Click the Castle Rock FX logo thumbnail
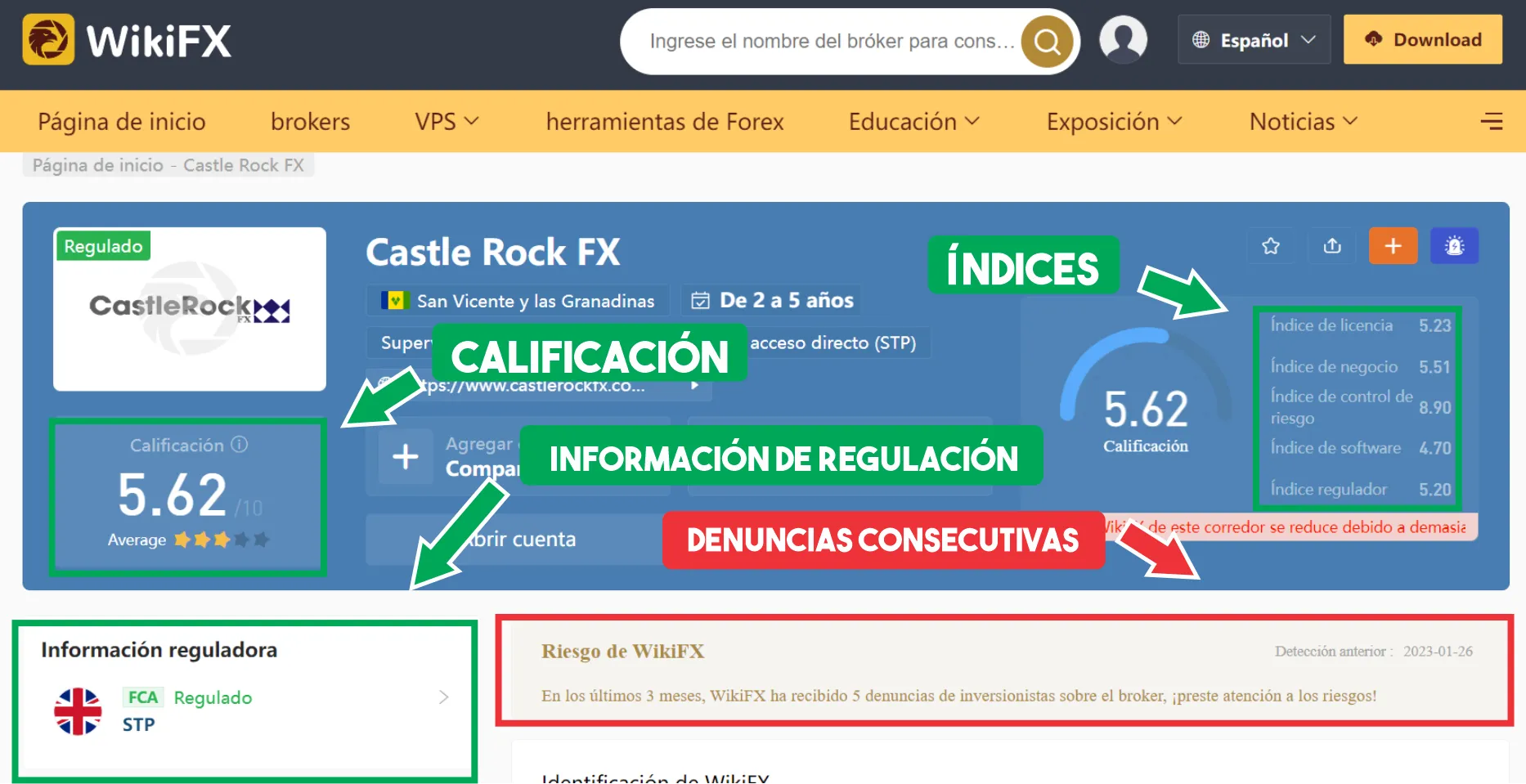 [x=190, y=309]
